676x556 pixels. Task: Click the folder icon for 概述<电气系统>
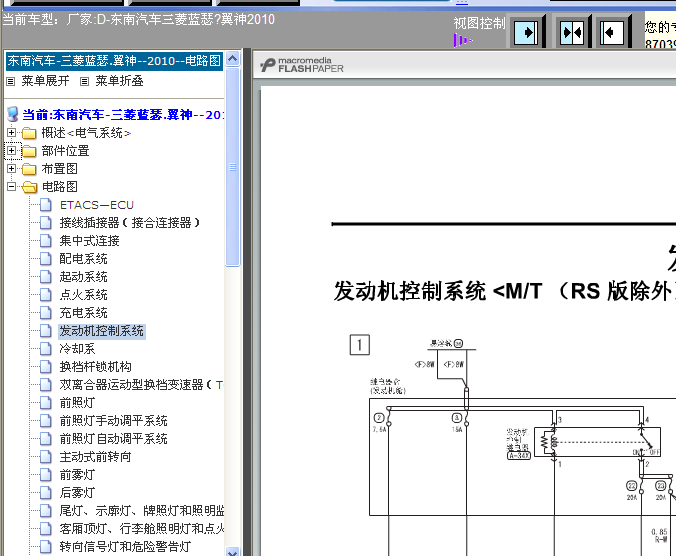point(29,133)
